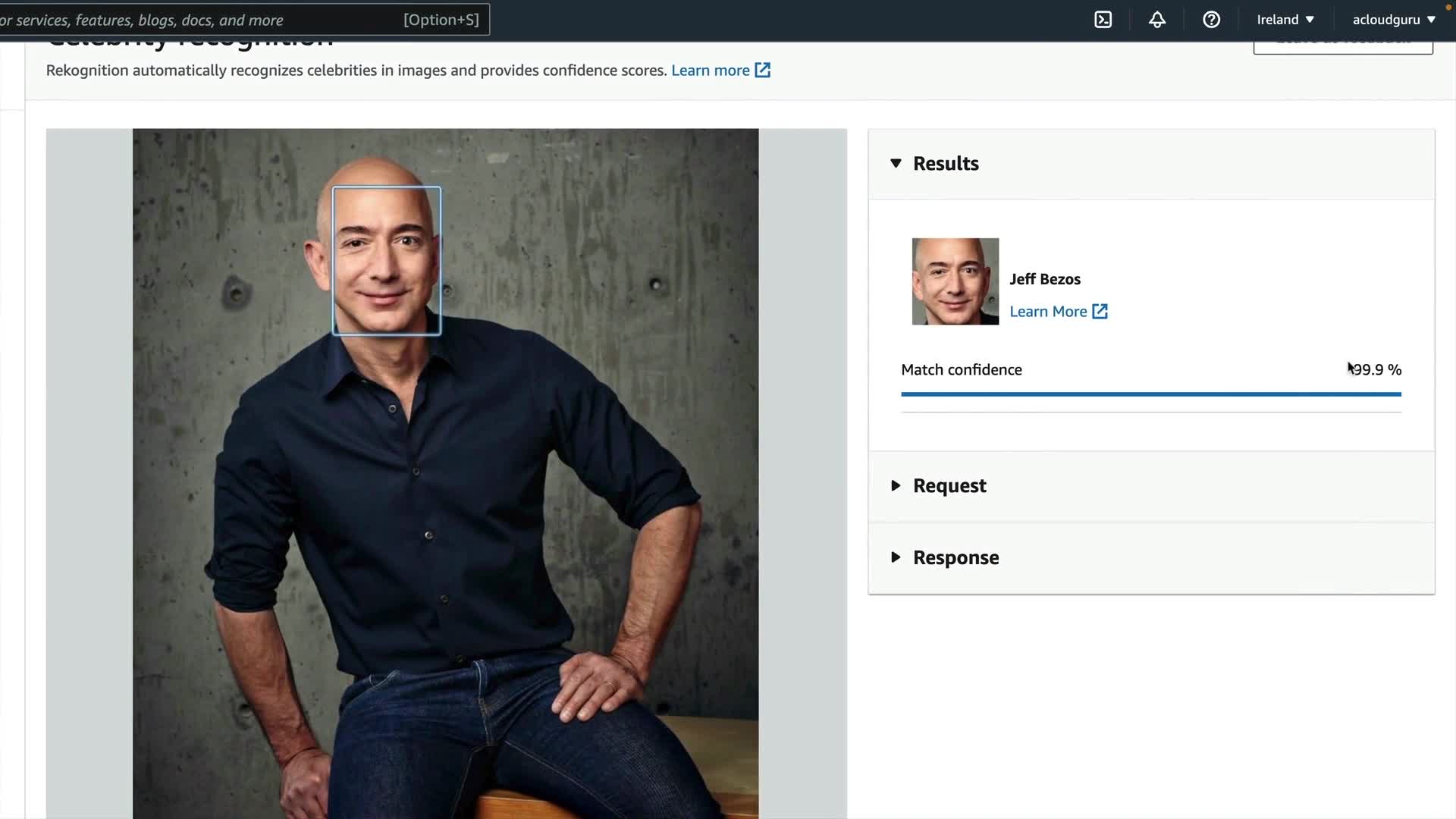1456x819 pixels.
Task: Collapse the Results section
Action: 896,164
